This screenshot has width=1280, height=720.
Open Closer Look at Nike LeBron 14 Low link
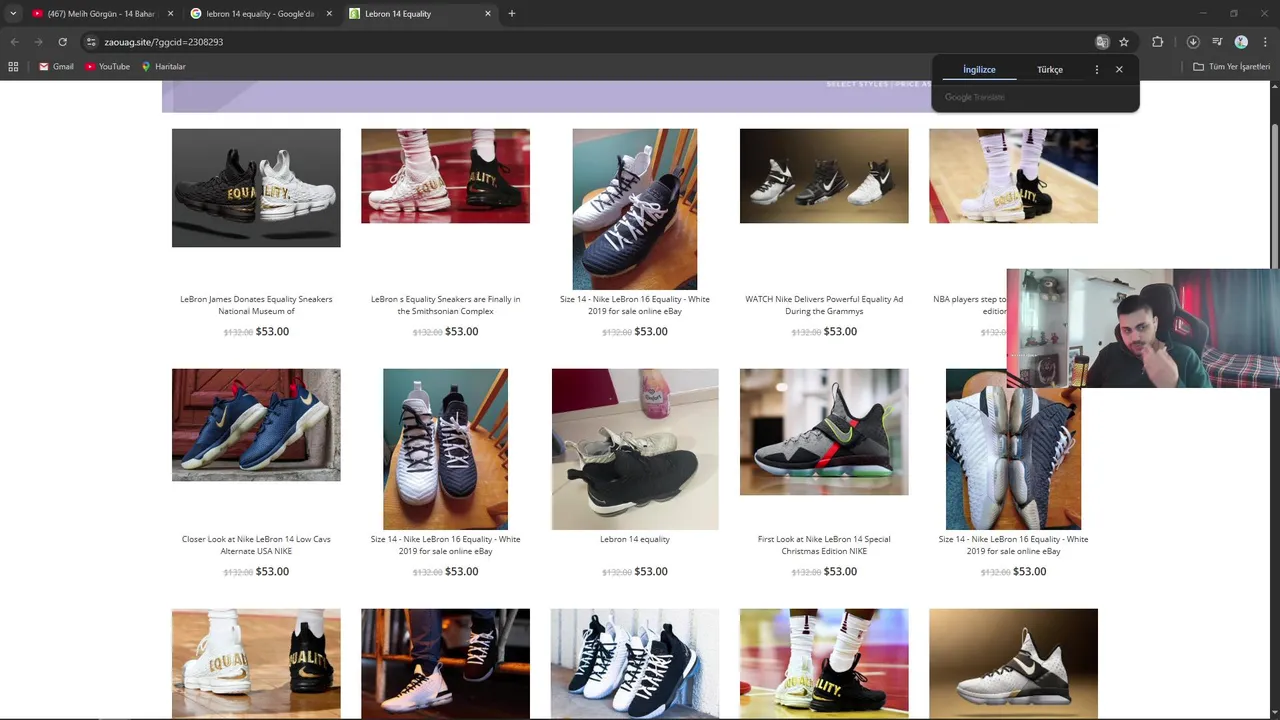coord(256,545)
